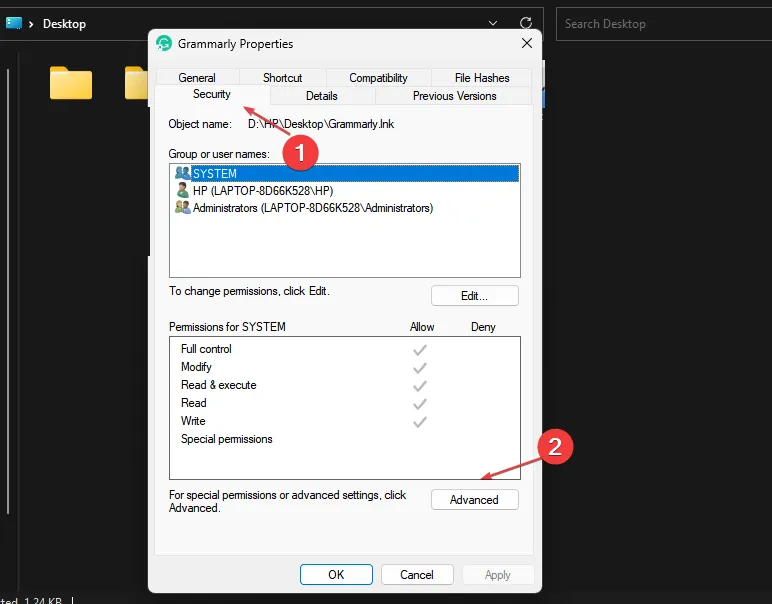Viewport: 772px width, 604px height.
Task: Click Write Allow checkmark
Action: 420,422
